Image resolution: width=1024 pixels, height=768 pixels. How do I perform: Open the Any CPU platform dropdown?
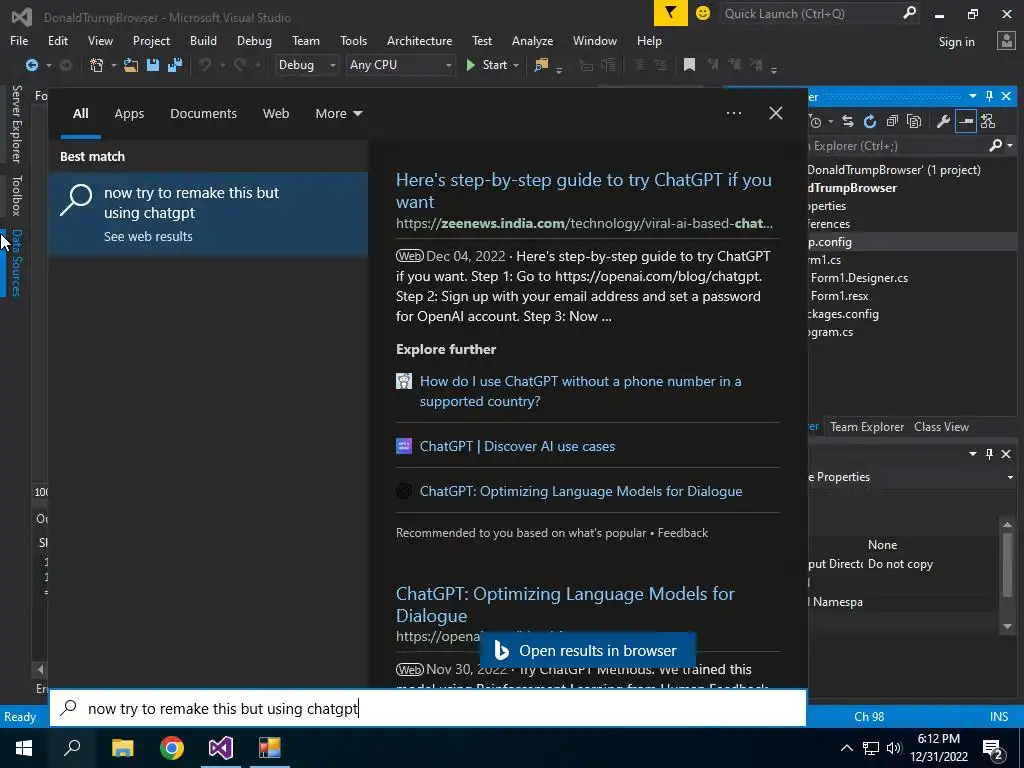[400, 65]
